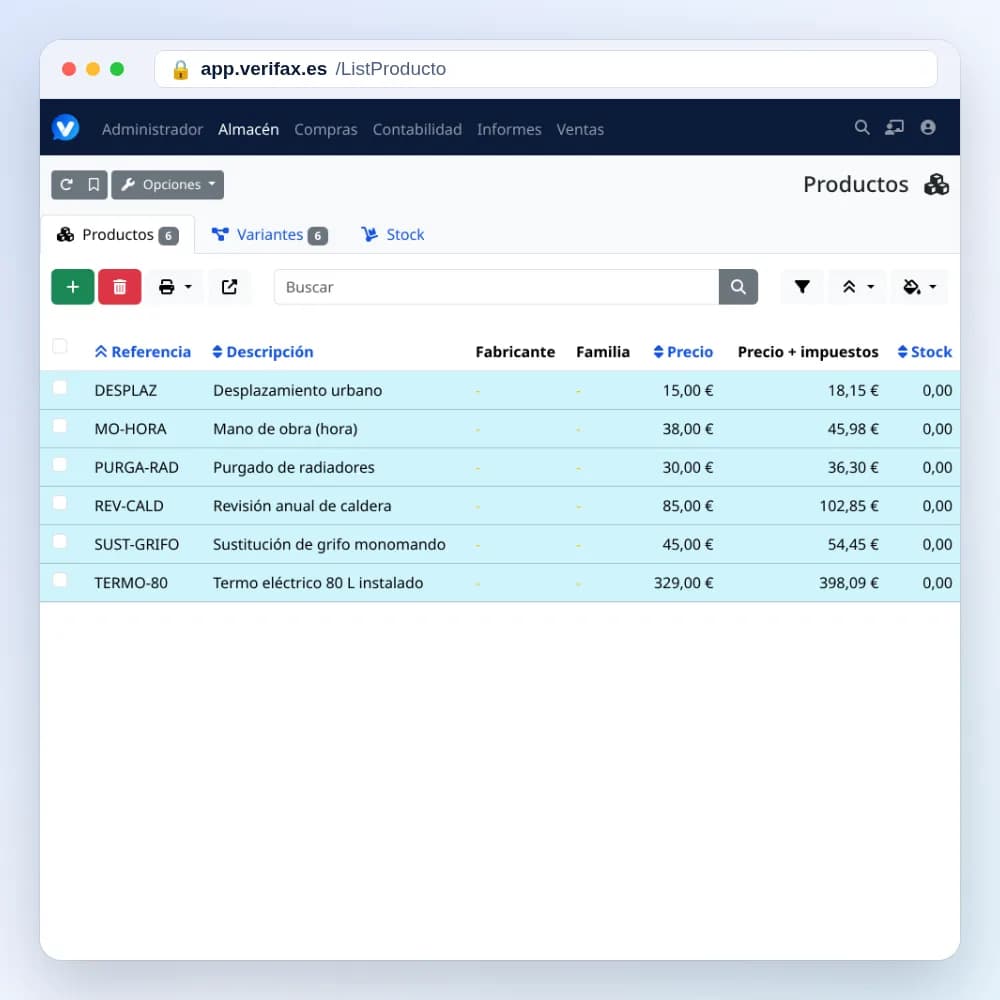
Task: Open the Compras menu
Action: click(326, 129)
